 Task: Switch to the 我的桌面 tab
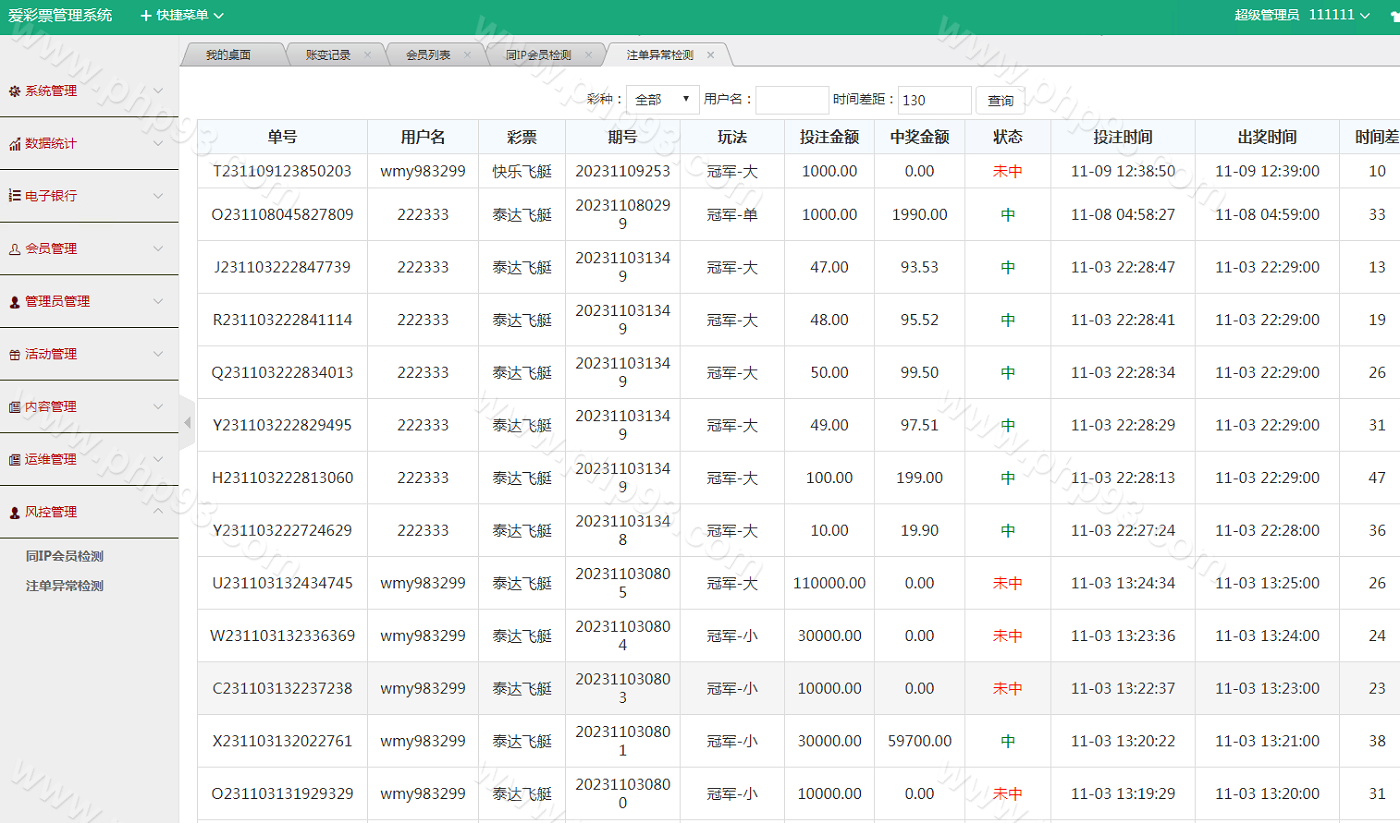(x=228, y=55)
